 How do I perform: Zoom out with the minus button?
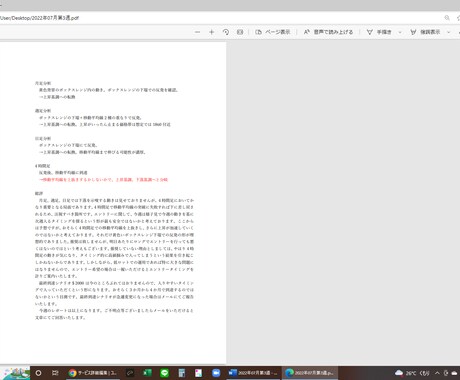(x=198, y=32)
